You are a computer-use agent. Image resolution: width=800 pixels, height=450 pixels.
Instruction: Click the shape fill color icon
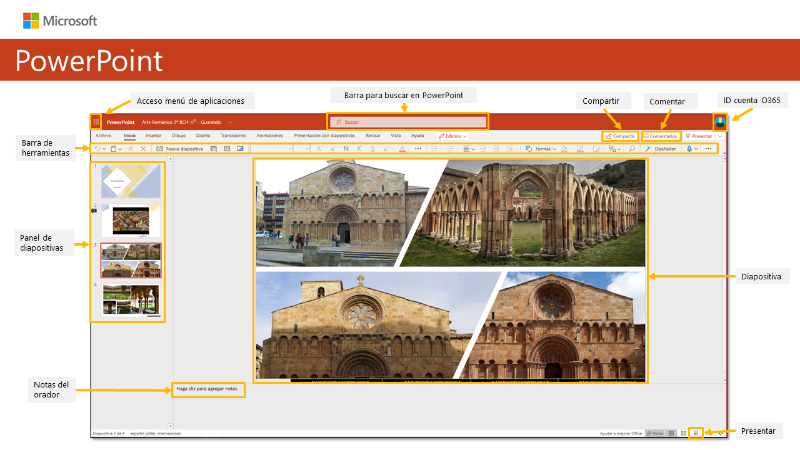pyautogui.click(x=564, y=148)
